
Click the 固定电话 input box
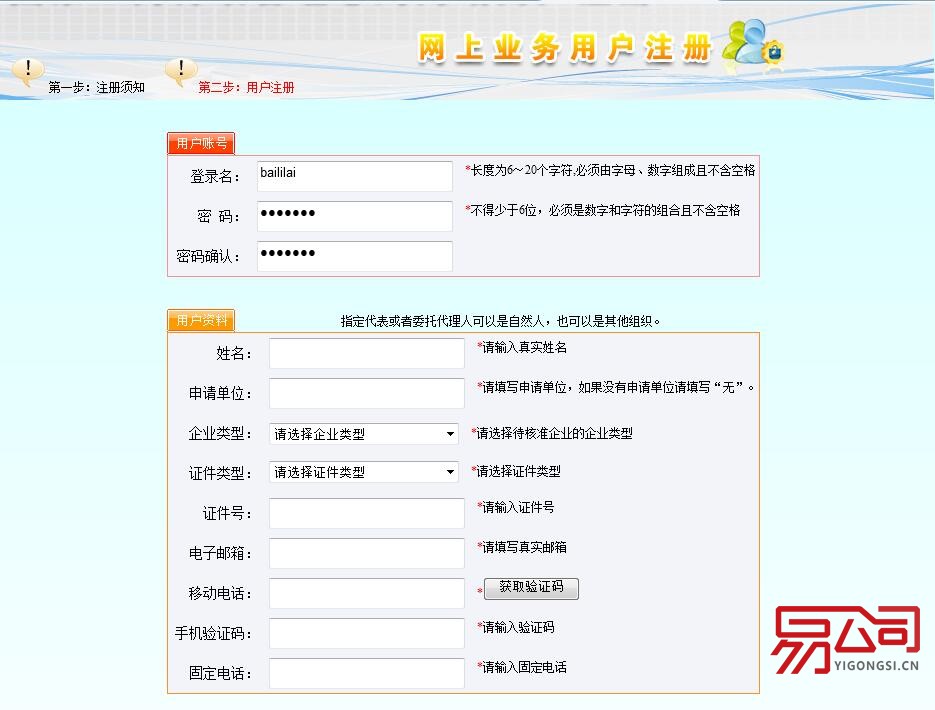click(x=366, y=673)
